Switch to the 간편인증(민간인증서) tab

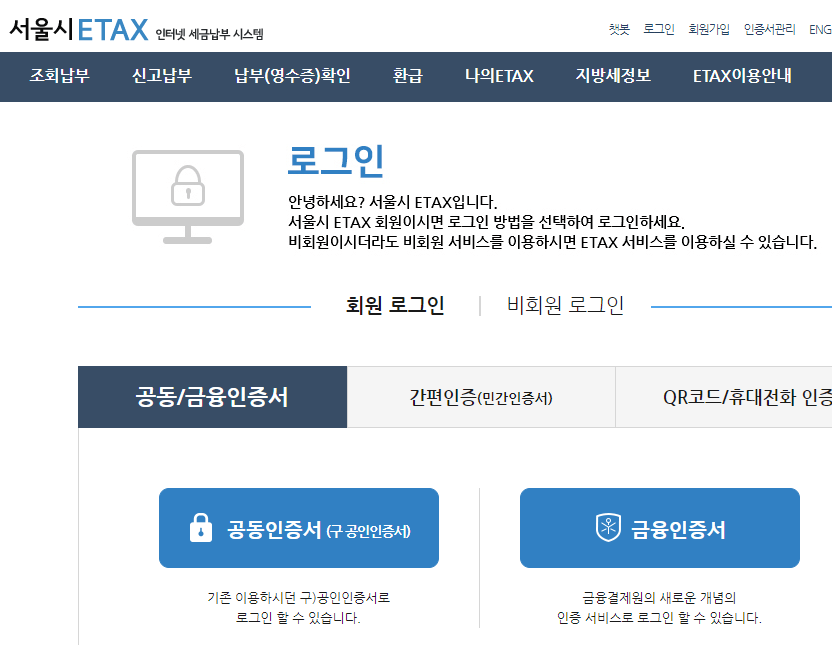click(481, 396)
